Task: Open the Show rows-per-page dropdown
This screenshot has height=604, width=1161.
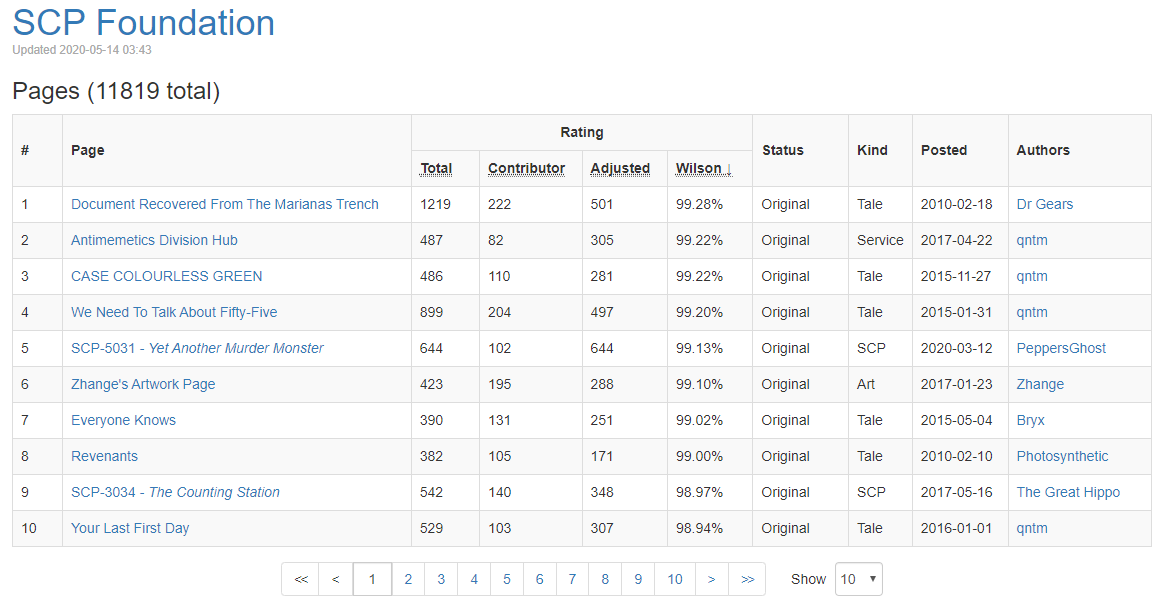Action: click(859, 579)
